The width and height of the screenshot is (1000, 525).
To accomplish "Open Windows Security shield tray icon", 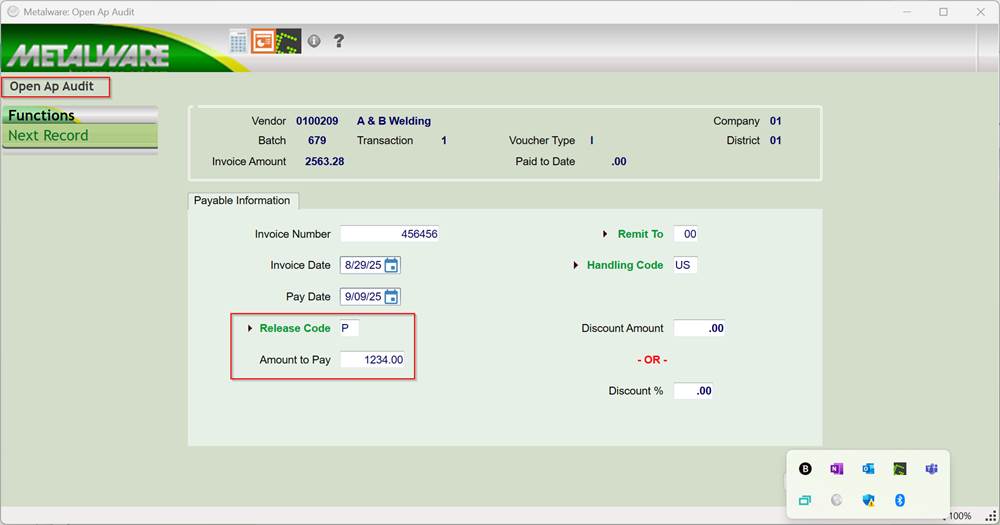I will pos(868,500).
